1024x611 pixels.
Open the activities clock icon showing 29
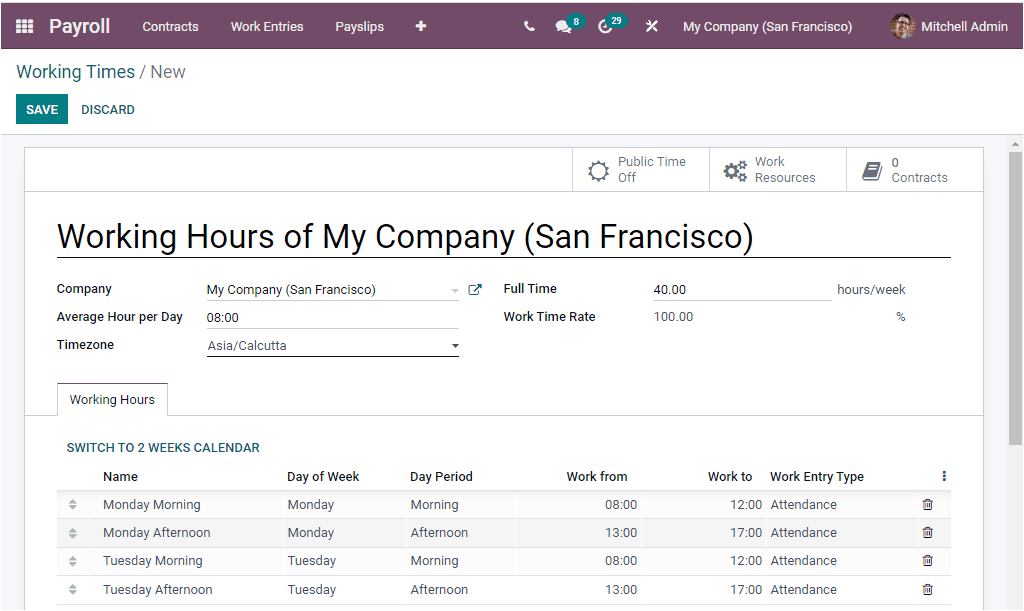pos(607,26)
